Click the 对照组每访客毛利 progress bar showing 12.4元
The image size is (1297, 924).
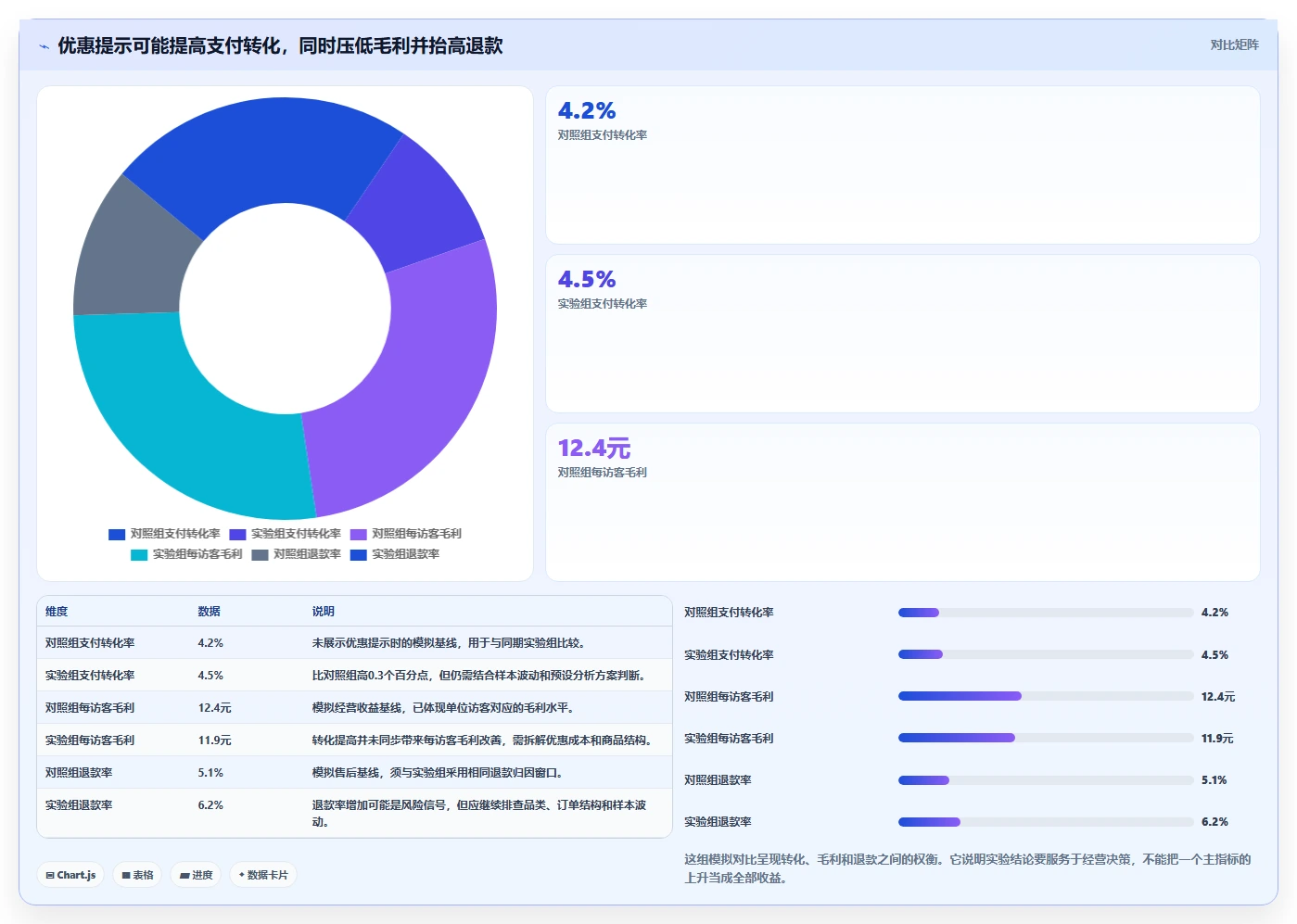[1046, 696]
